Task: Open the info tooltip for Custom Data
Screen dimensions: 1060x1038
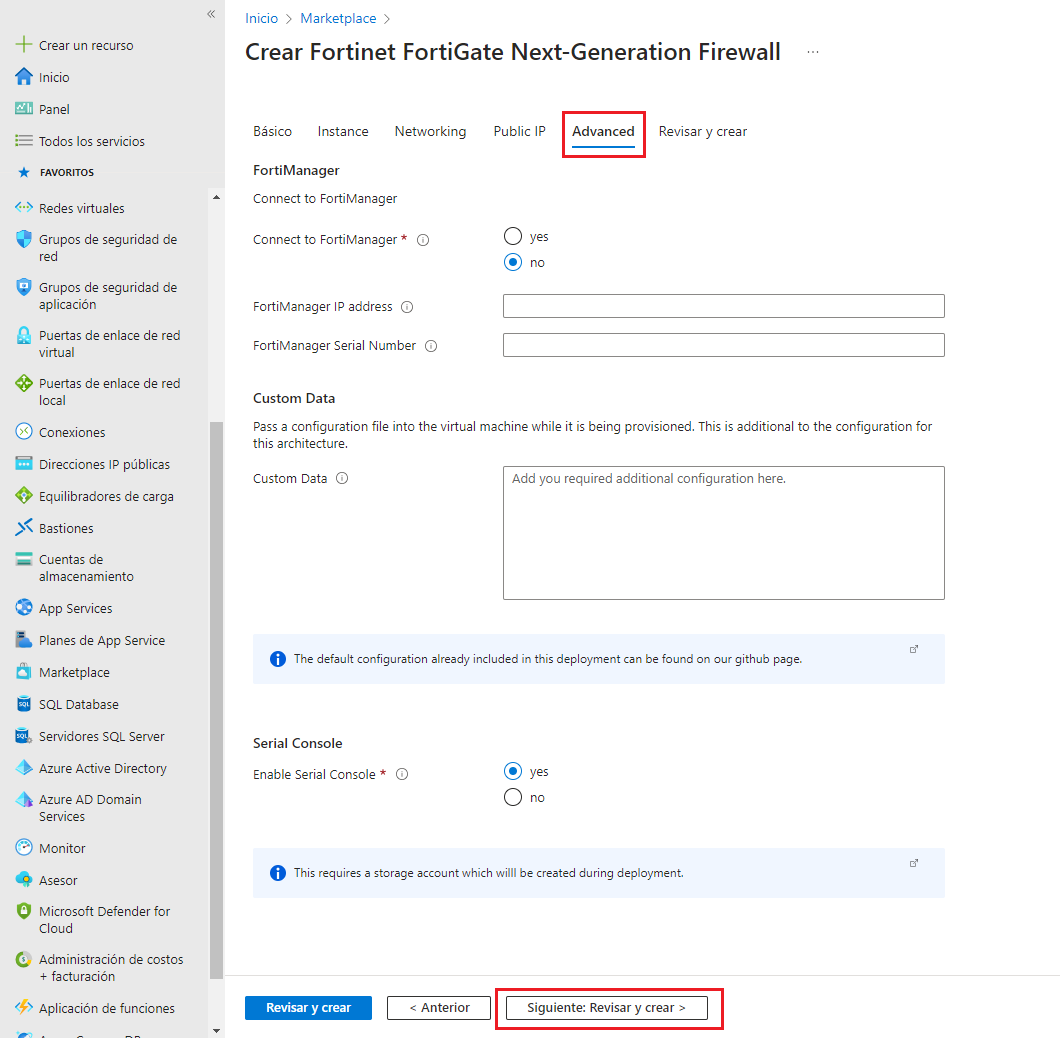Action: 341,478
